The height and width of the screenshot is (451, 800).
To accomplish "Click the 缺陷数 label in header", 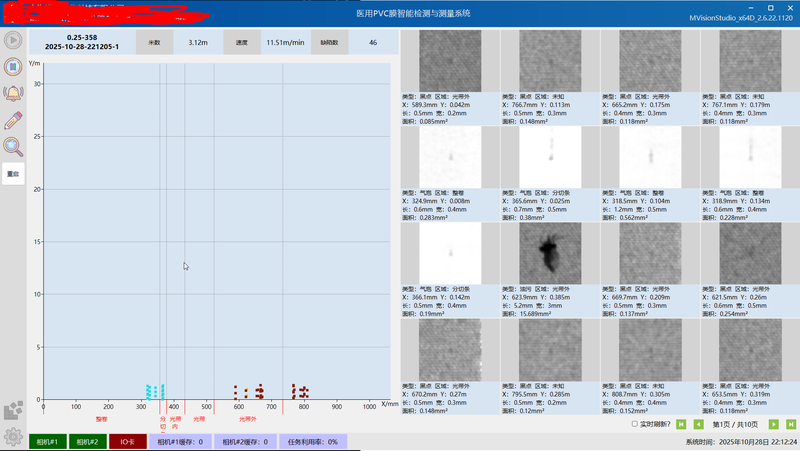I will (x=329, y=43).
